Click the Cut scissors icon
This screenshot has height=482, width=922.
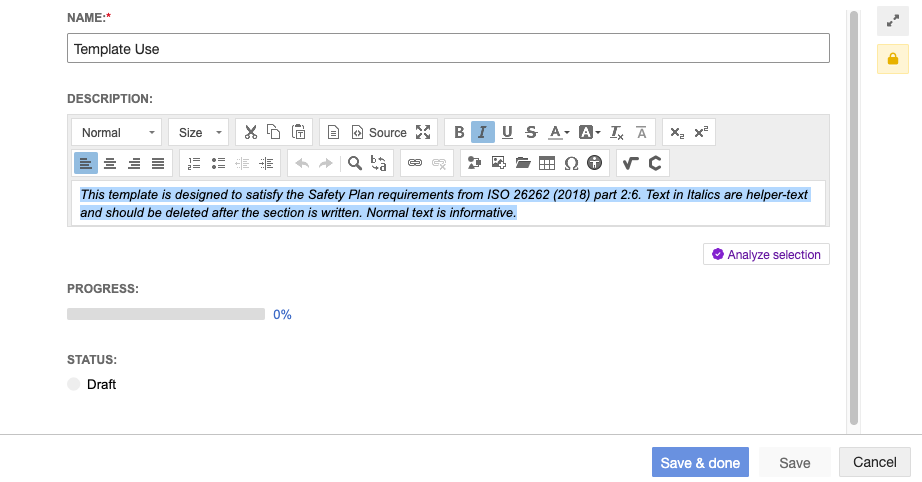coord(250,132)
